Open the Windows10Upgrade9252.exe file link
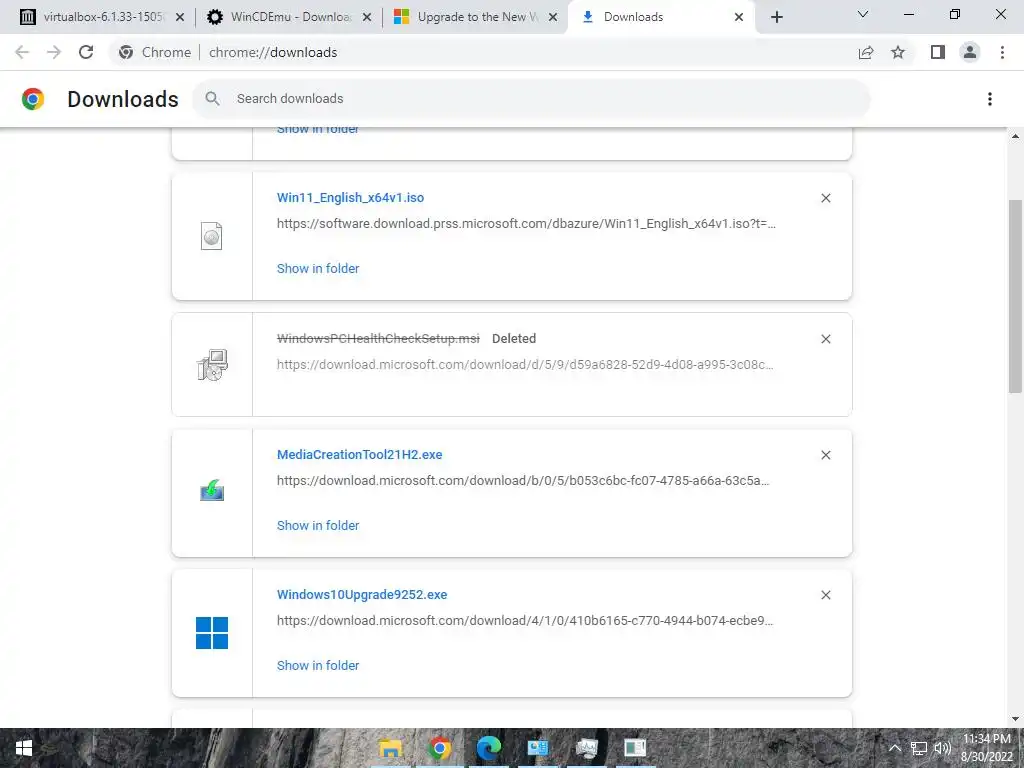The height and width of the screenshot is (768, 1024). click(x=362, y=594)
